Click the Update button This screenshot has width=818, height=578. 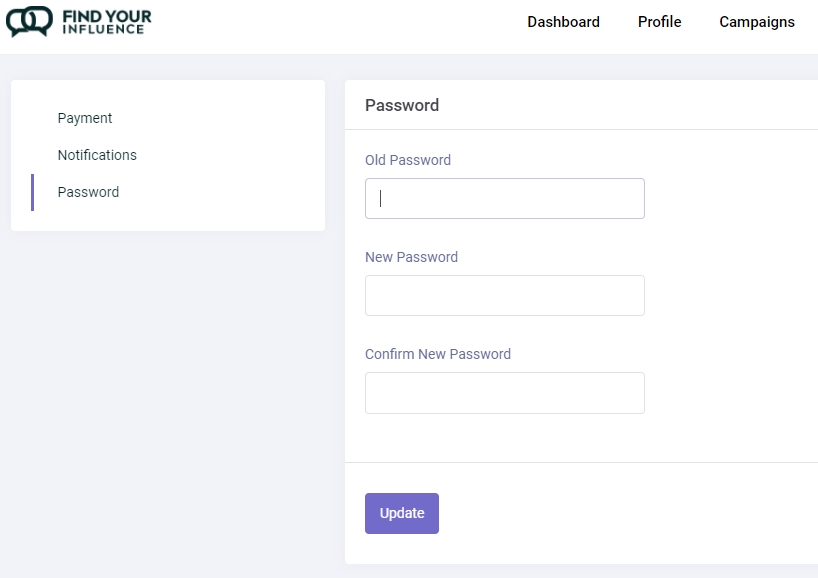click(x=401, y=512)
